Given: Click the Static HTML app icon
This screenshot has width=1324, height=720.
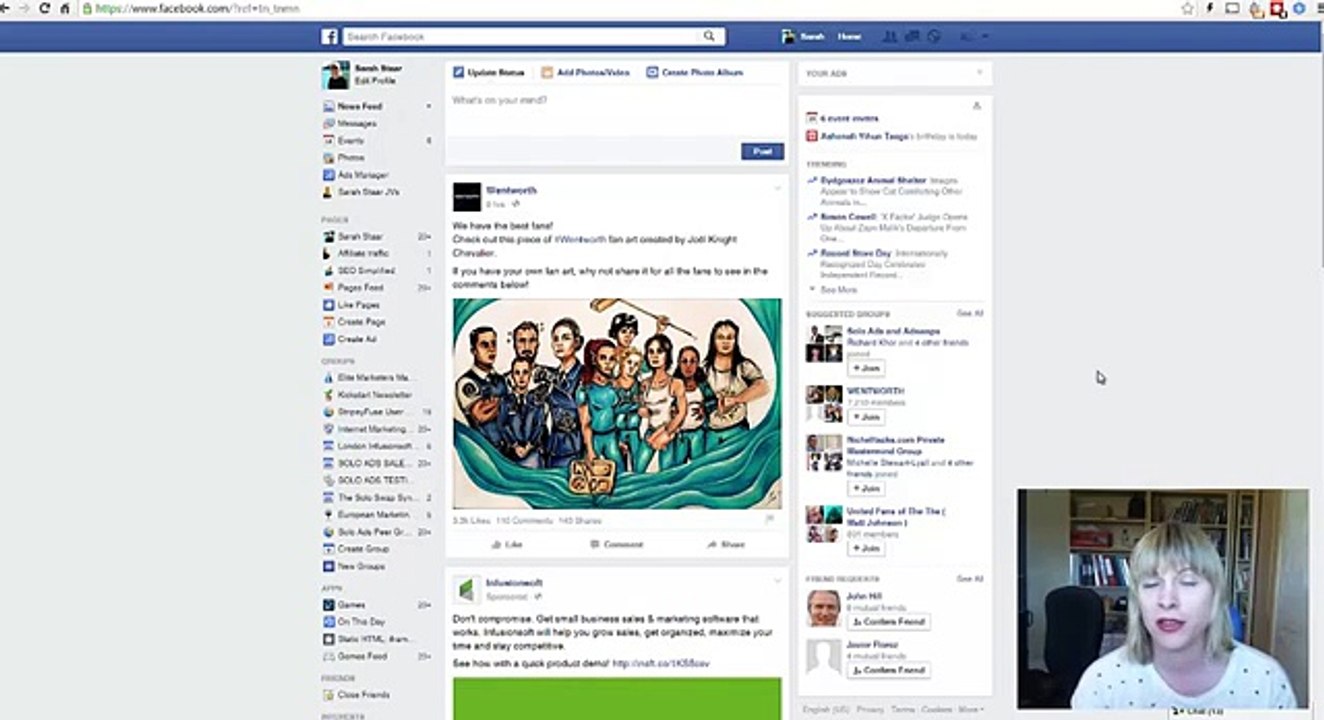Looking at the screenshot, I should [328, 639].
